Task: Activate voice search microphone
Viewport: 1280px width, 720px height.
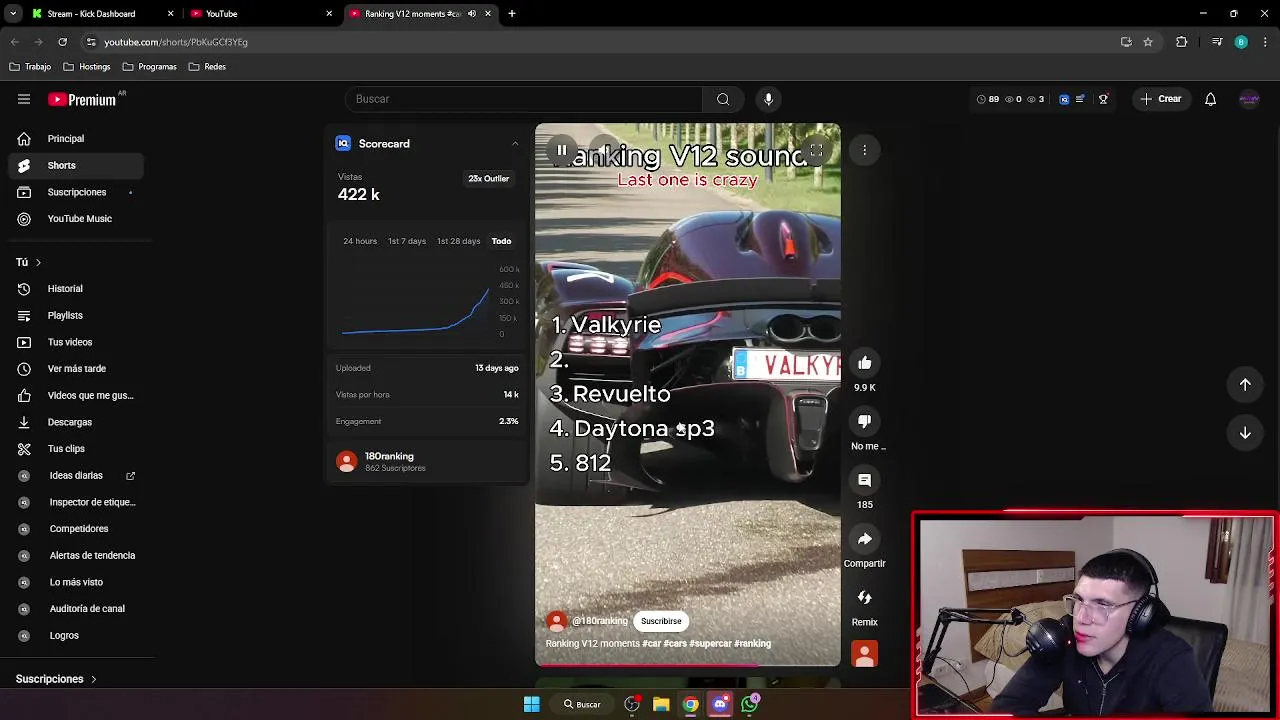Action: [x=768, y=99]
